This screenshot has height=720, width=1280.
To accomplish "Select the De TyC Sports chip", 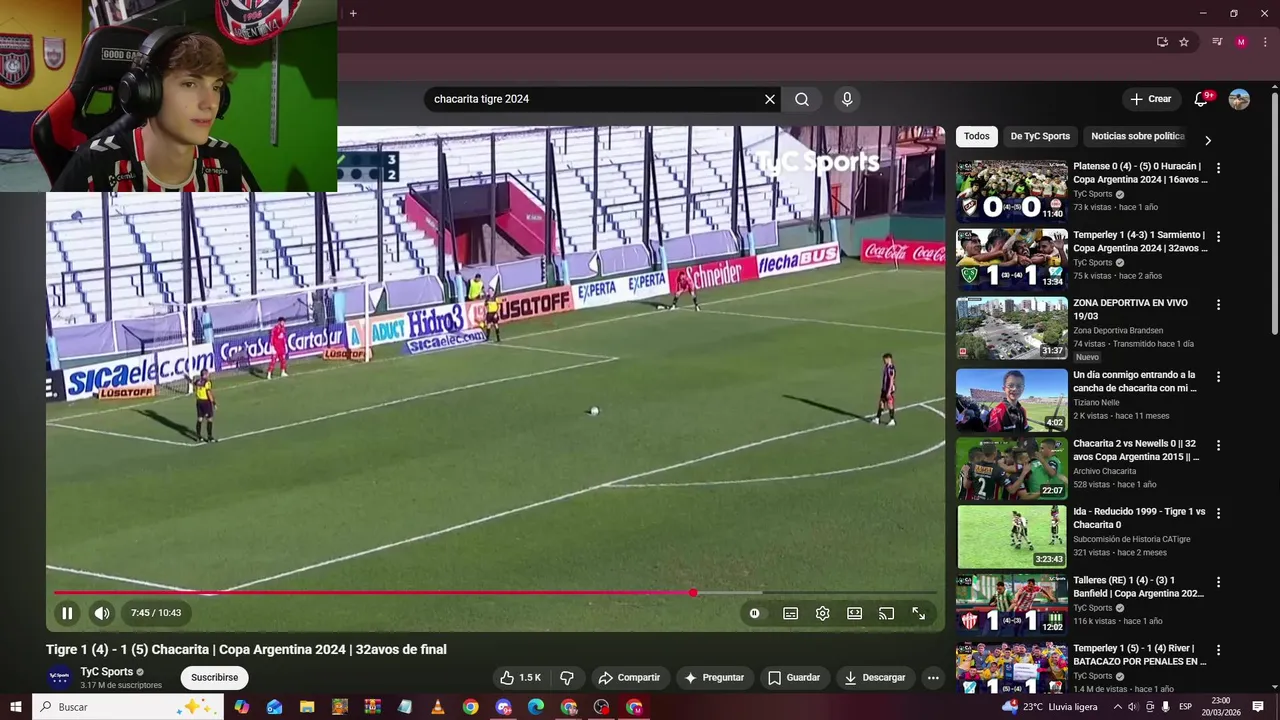I will pos(1040,136).
